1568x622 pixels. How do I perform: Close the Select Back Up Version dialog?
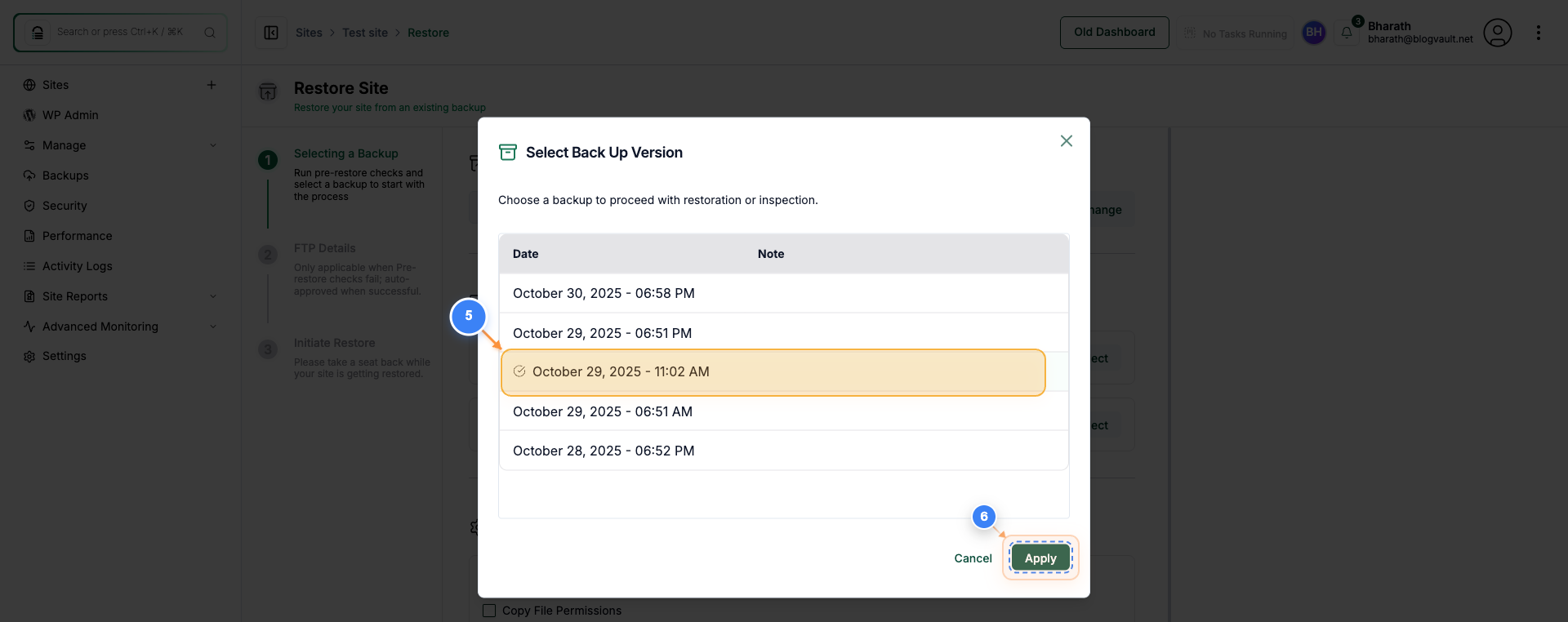coord(1067,141)
